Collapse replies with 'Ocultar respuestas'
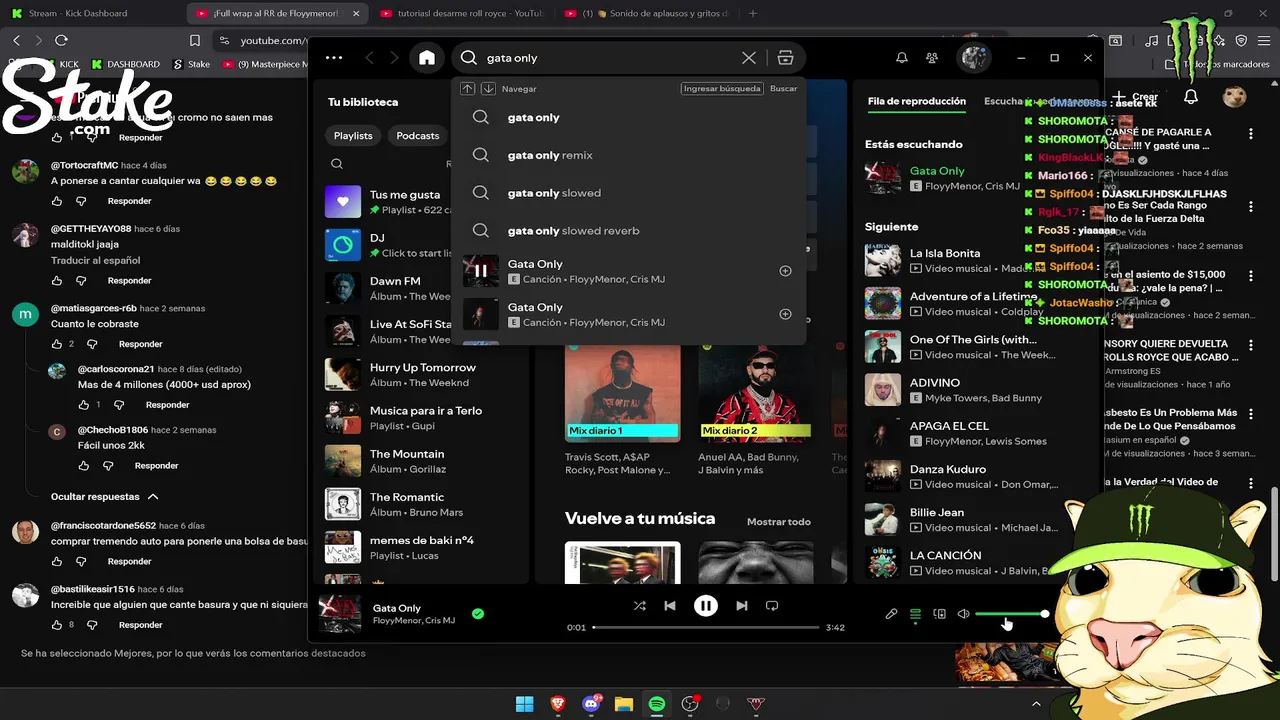 (x=104, y=497)
